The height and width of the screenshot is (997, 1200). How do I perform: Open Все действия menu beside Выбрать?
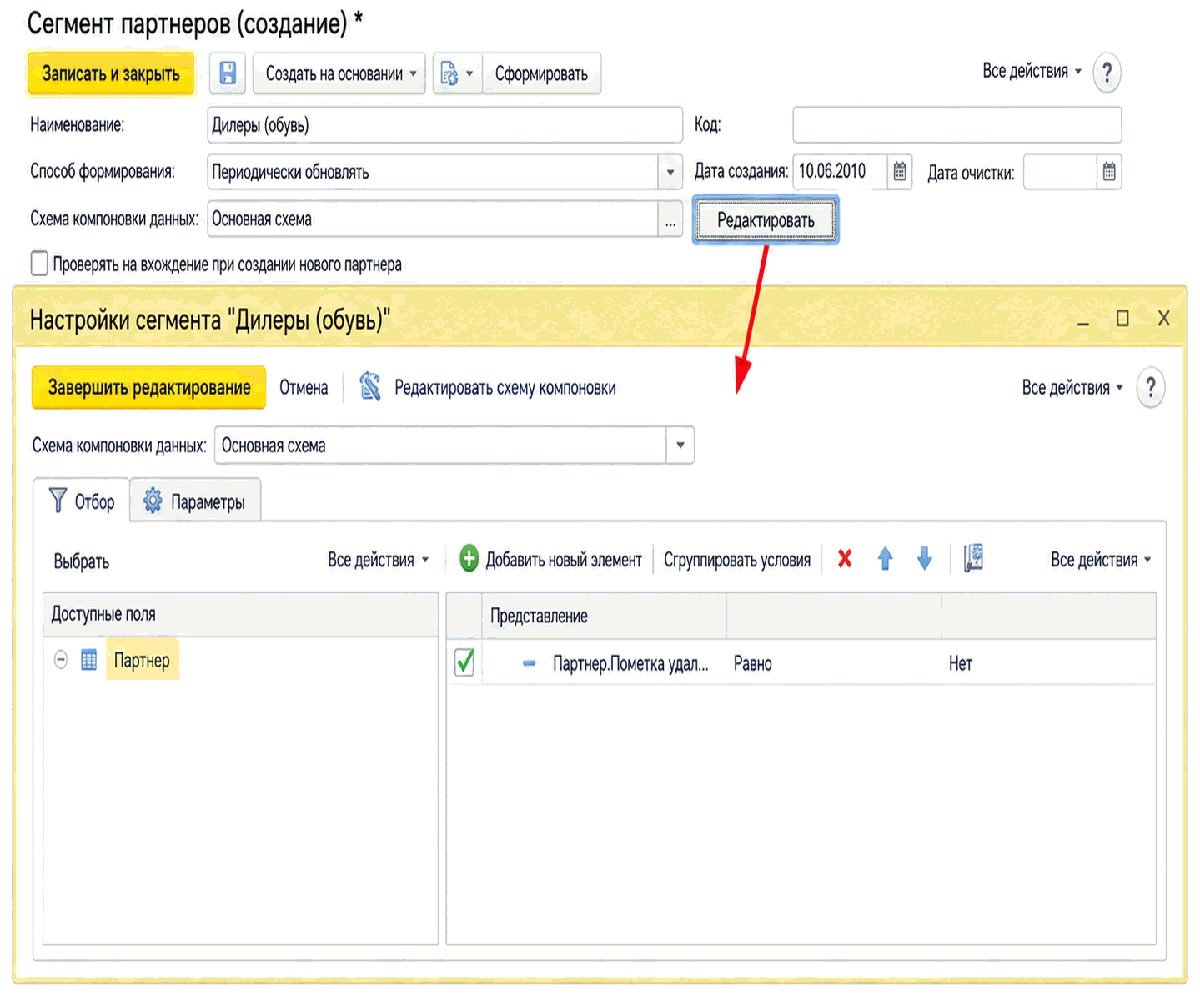tap(378, 560)
